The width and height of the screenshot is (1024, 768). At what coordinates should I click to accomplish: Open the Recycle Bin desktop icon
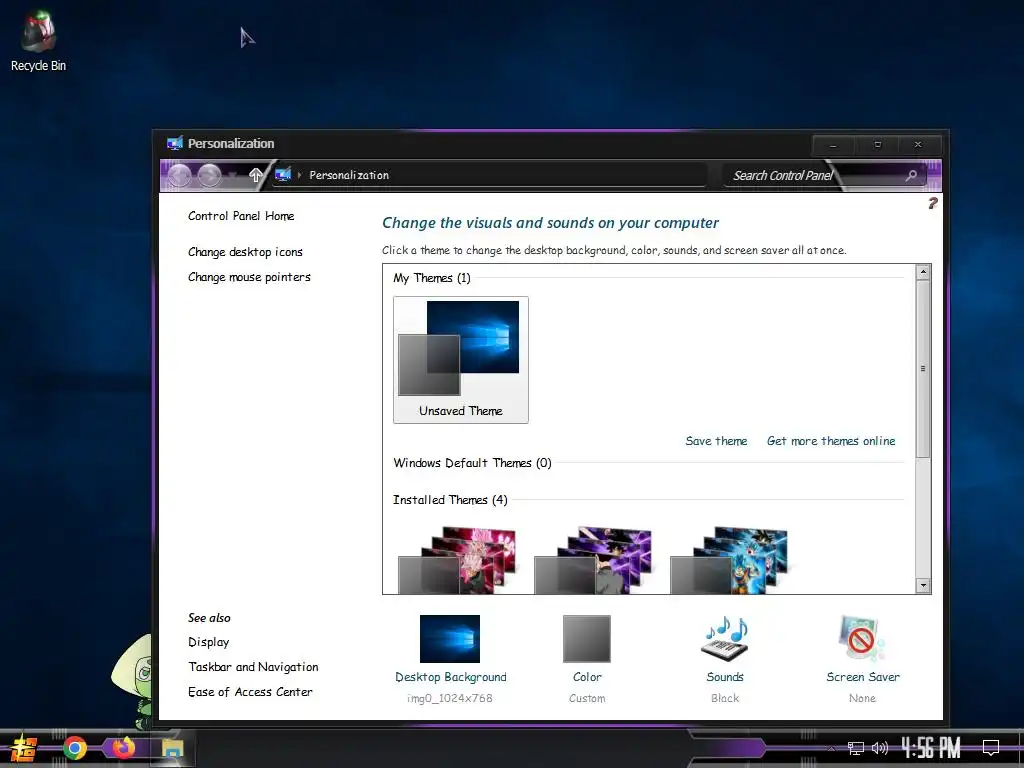point(38,40)
